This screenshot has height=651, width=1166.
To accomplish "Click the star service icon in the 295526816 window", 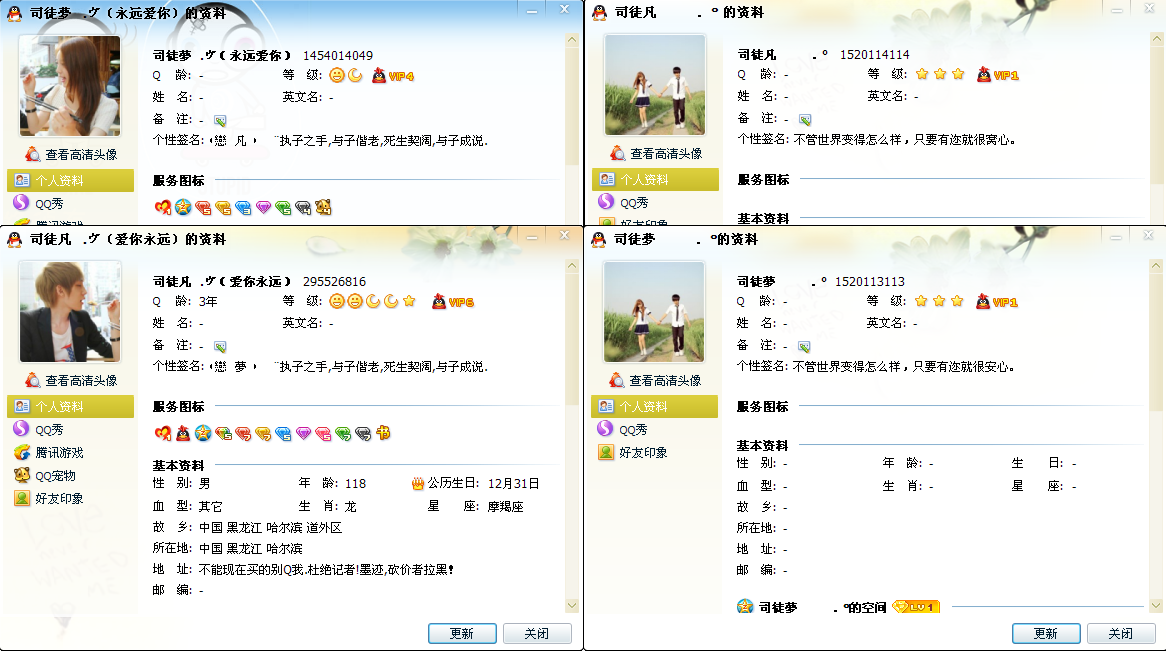I will coord(203,433).
